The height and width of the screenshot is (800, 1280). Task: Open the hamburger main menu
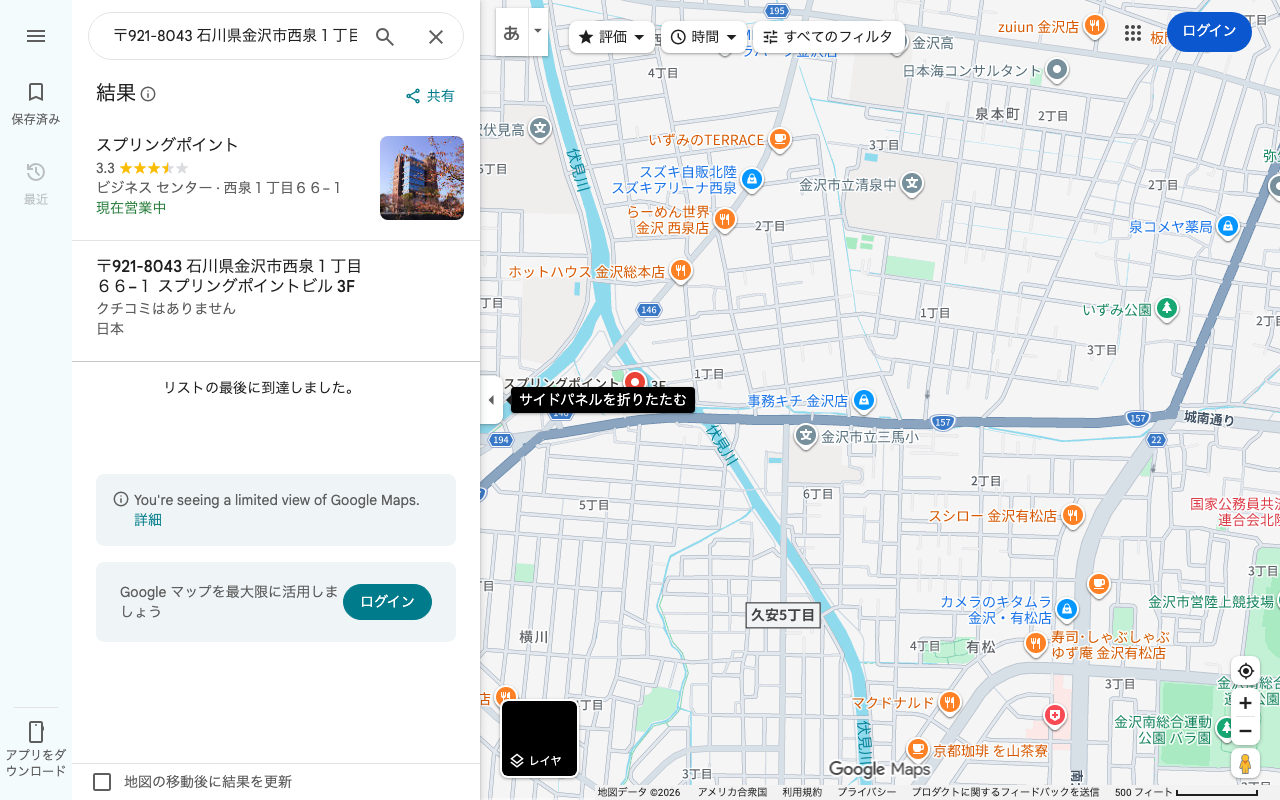pos(36,36)
